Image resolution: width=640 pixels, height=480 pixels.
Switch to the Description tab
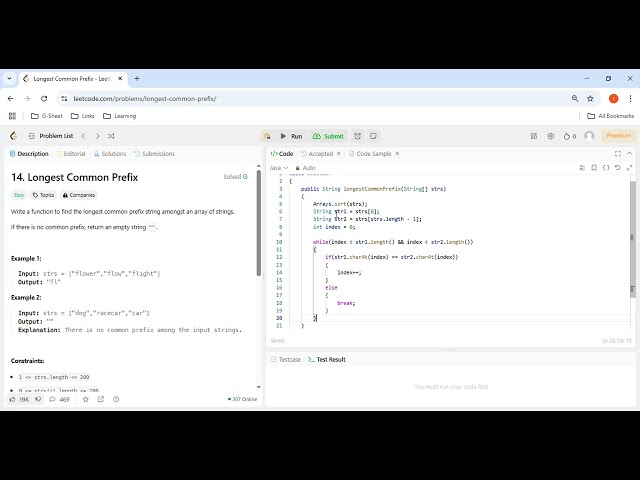click(29, 154)
